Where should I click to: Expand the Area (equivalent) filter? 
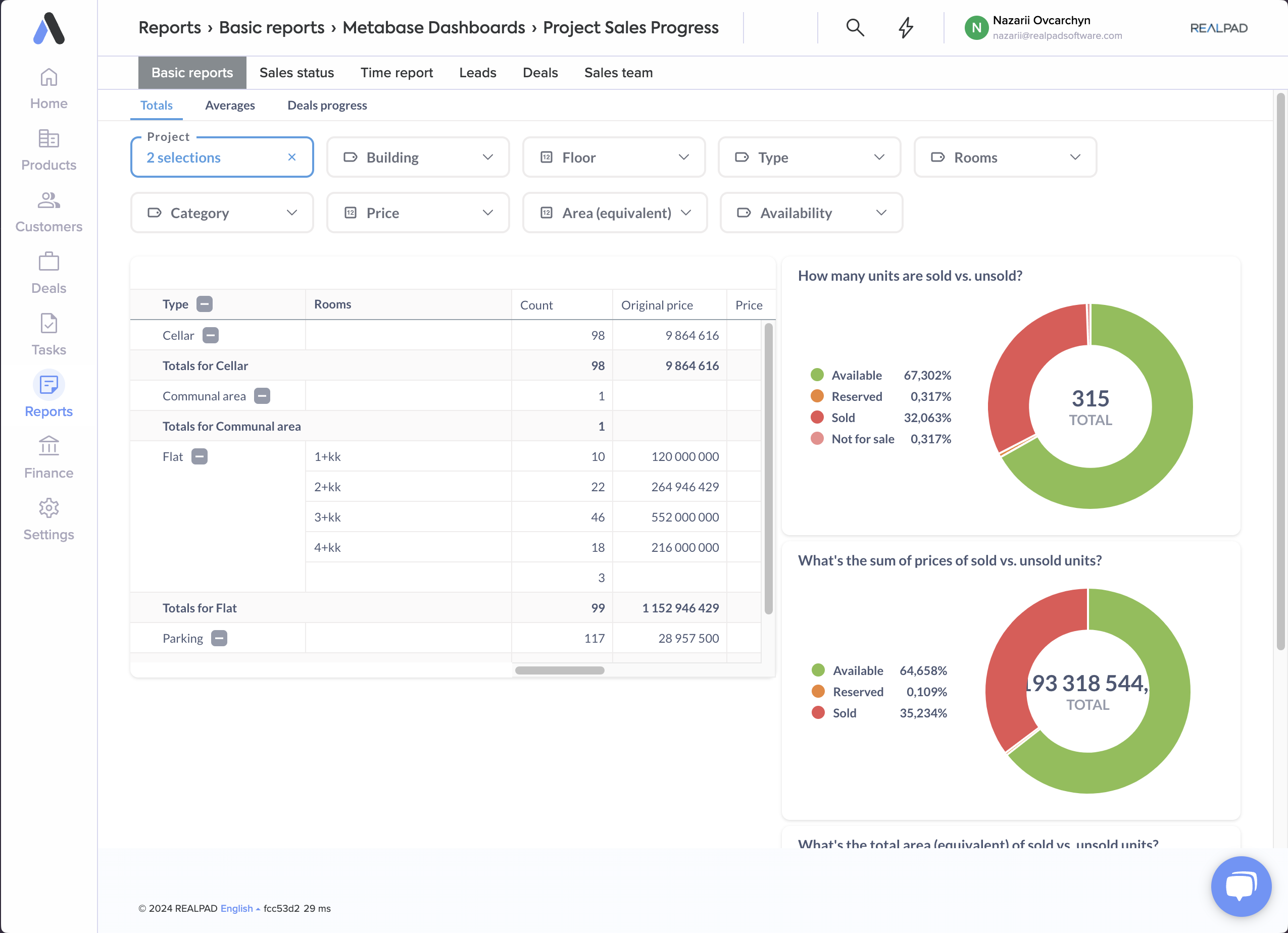click(615, 213)
